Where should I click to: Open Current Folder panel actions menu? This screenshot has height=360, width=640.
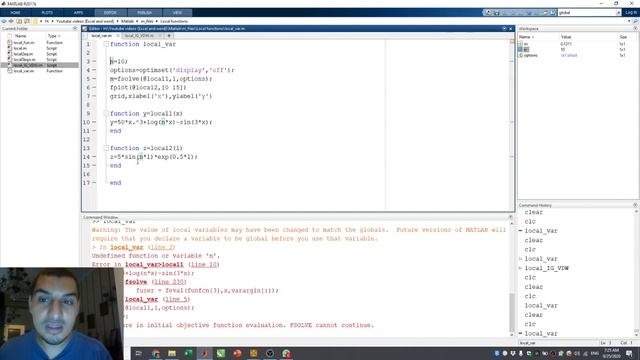click(x=75, y=29)
